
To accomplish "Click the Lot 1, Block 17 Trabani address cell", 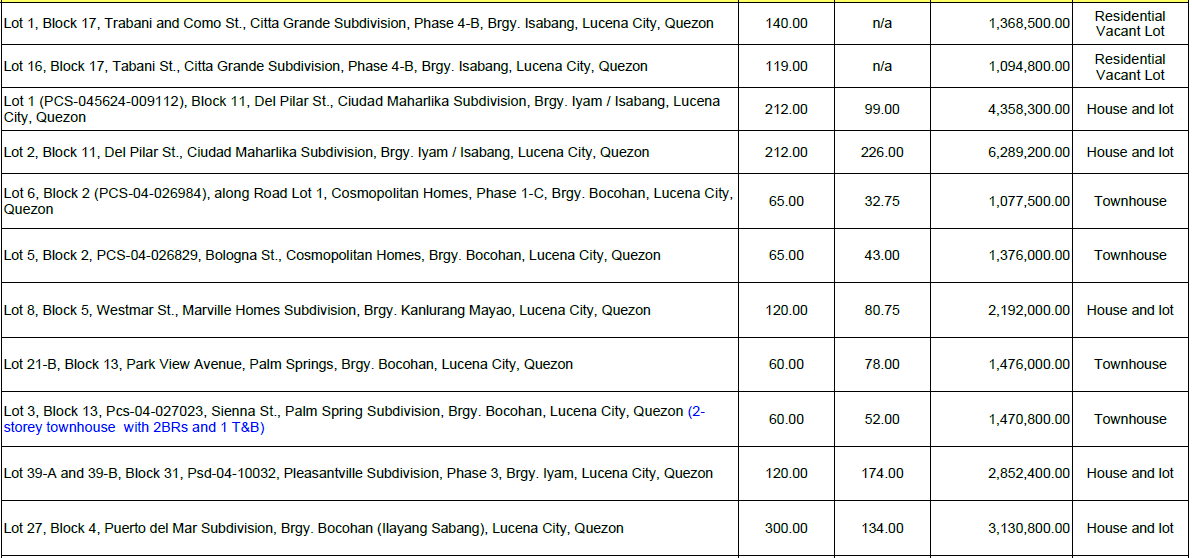I will (359, 23).
